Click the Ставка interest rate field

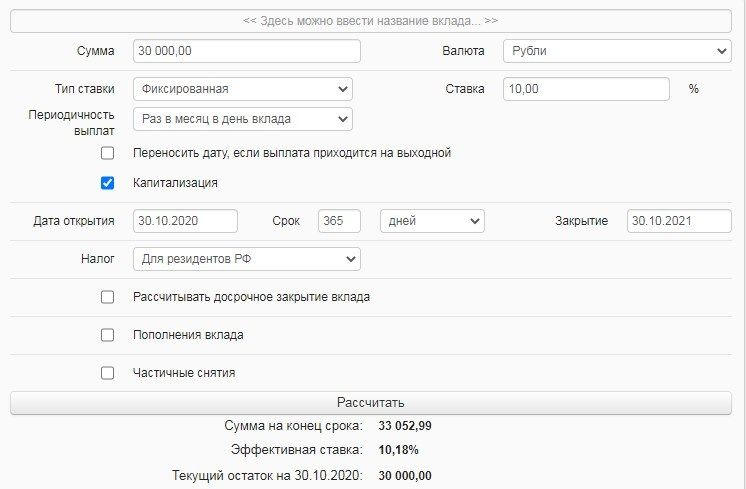point(584,88)
